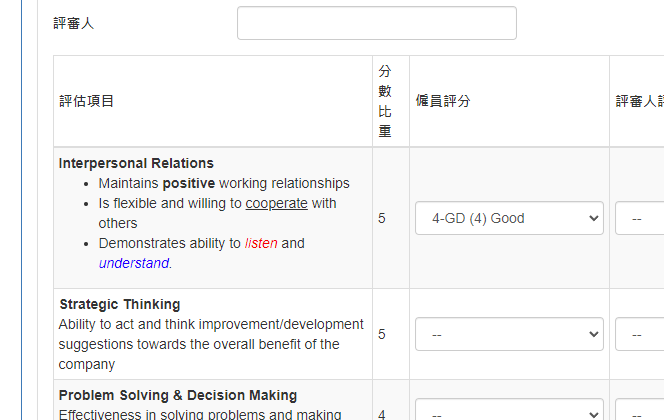The width and height of the screenshot is (664, 420).
Task: Click the Interpersonal Relations heading
Action: coord(136,163)
